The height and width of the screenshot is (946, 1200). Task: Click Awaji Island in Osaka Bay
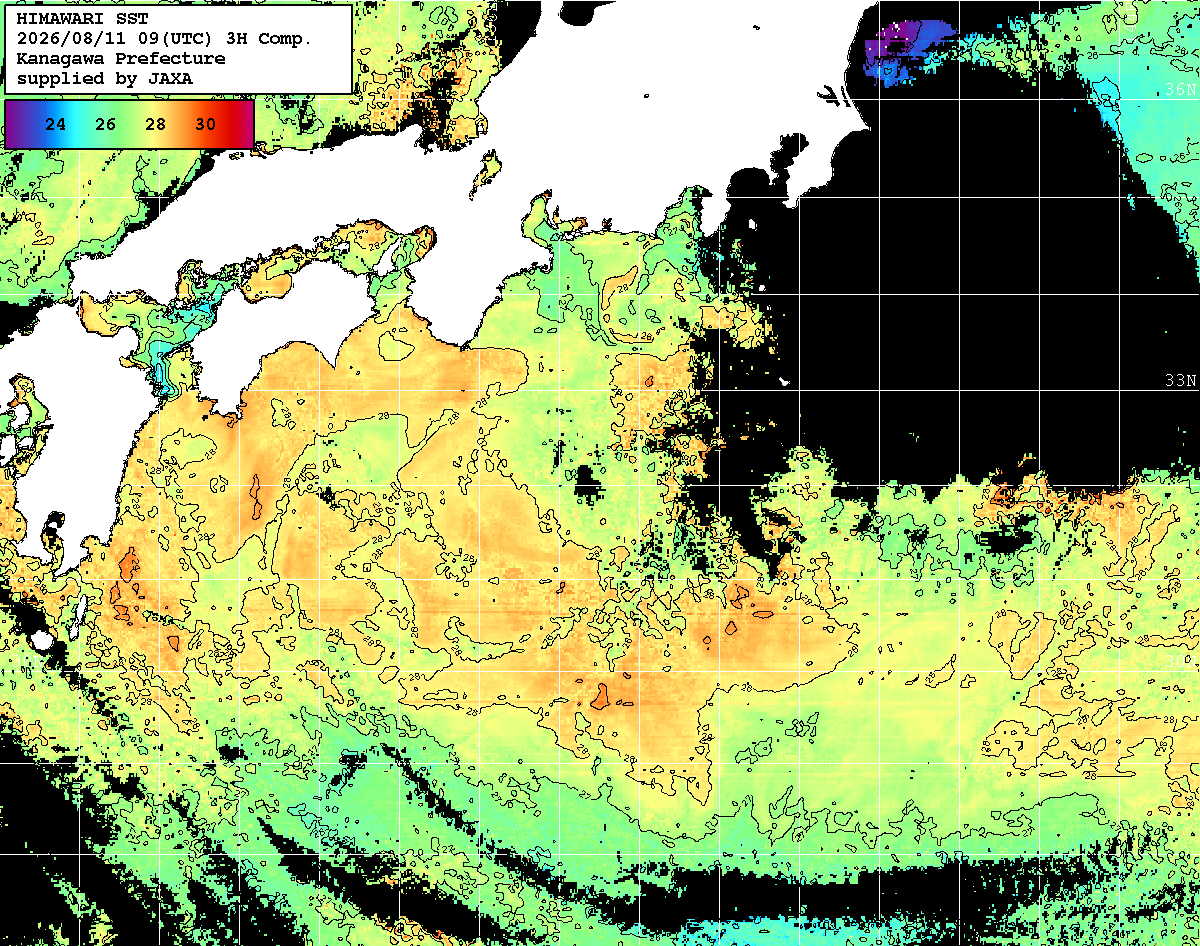pos(385,259)
